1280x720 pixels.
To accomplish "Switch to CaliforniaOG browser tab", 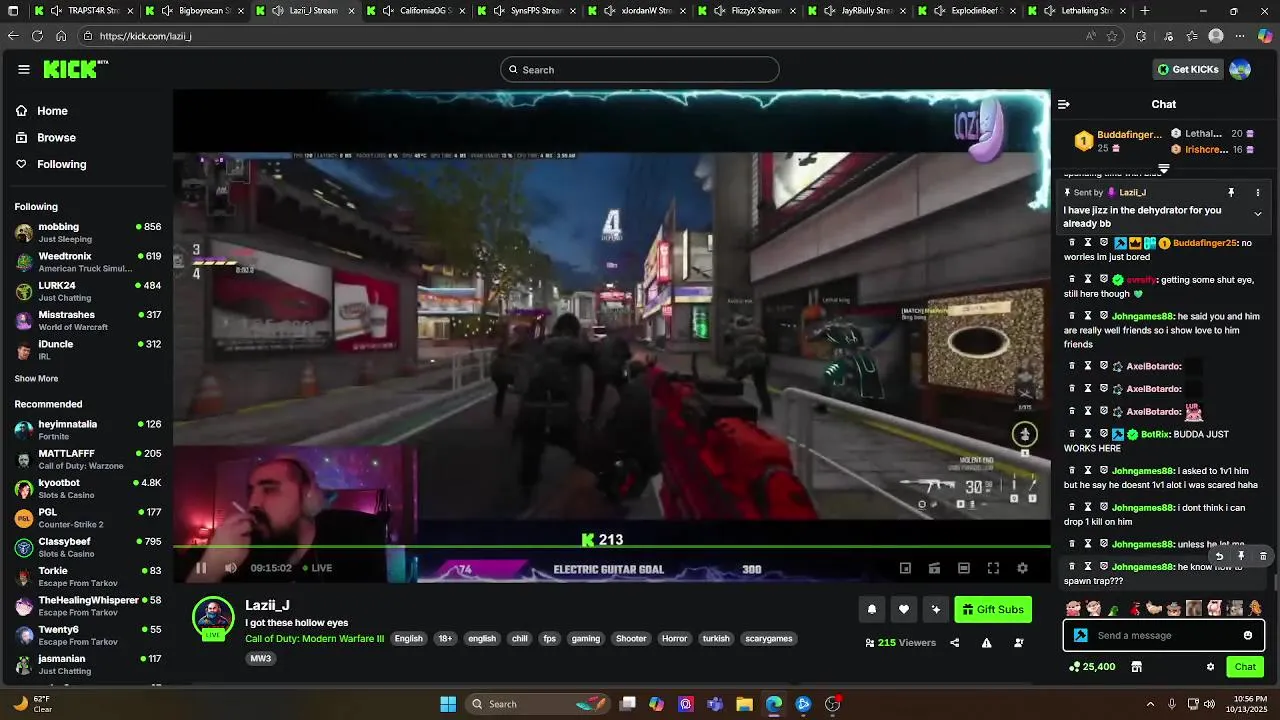I will tap(418, 11).
